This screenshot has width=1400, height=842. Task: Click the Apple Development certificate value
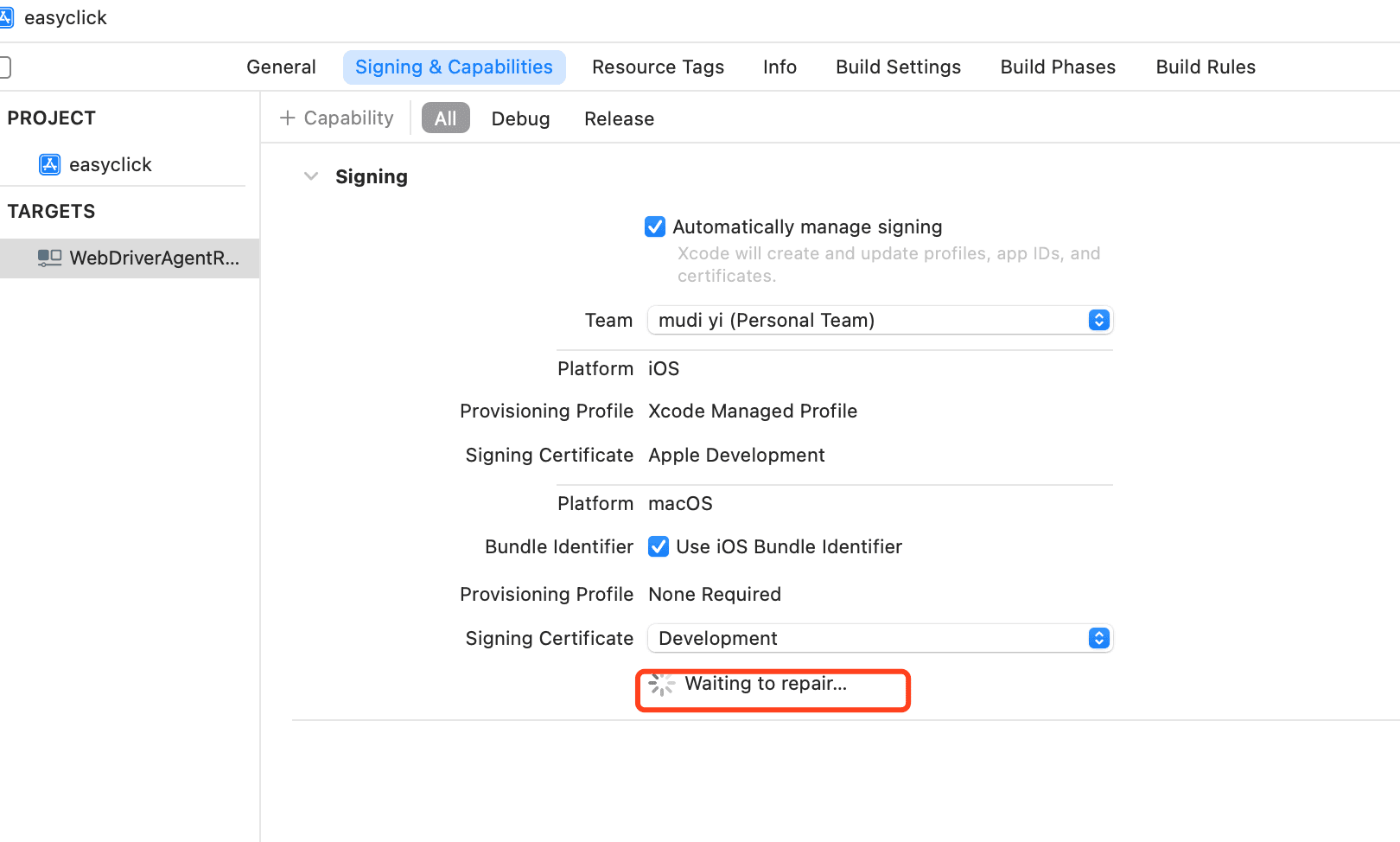(736, 455)
